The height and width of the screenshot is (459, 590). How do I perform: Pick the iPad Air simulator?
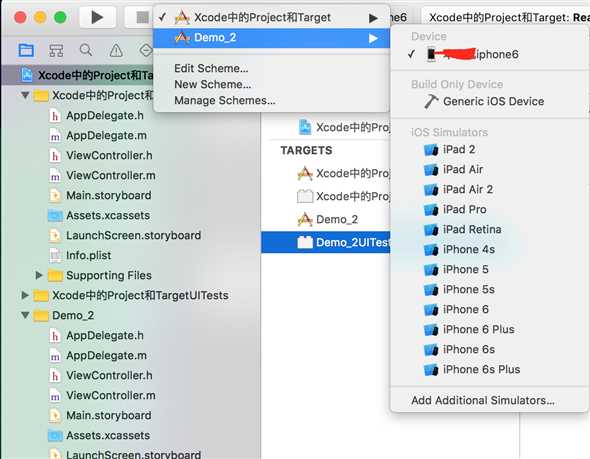(490, 170)
